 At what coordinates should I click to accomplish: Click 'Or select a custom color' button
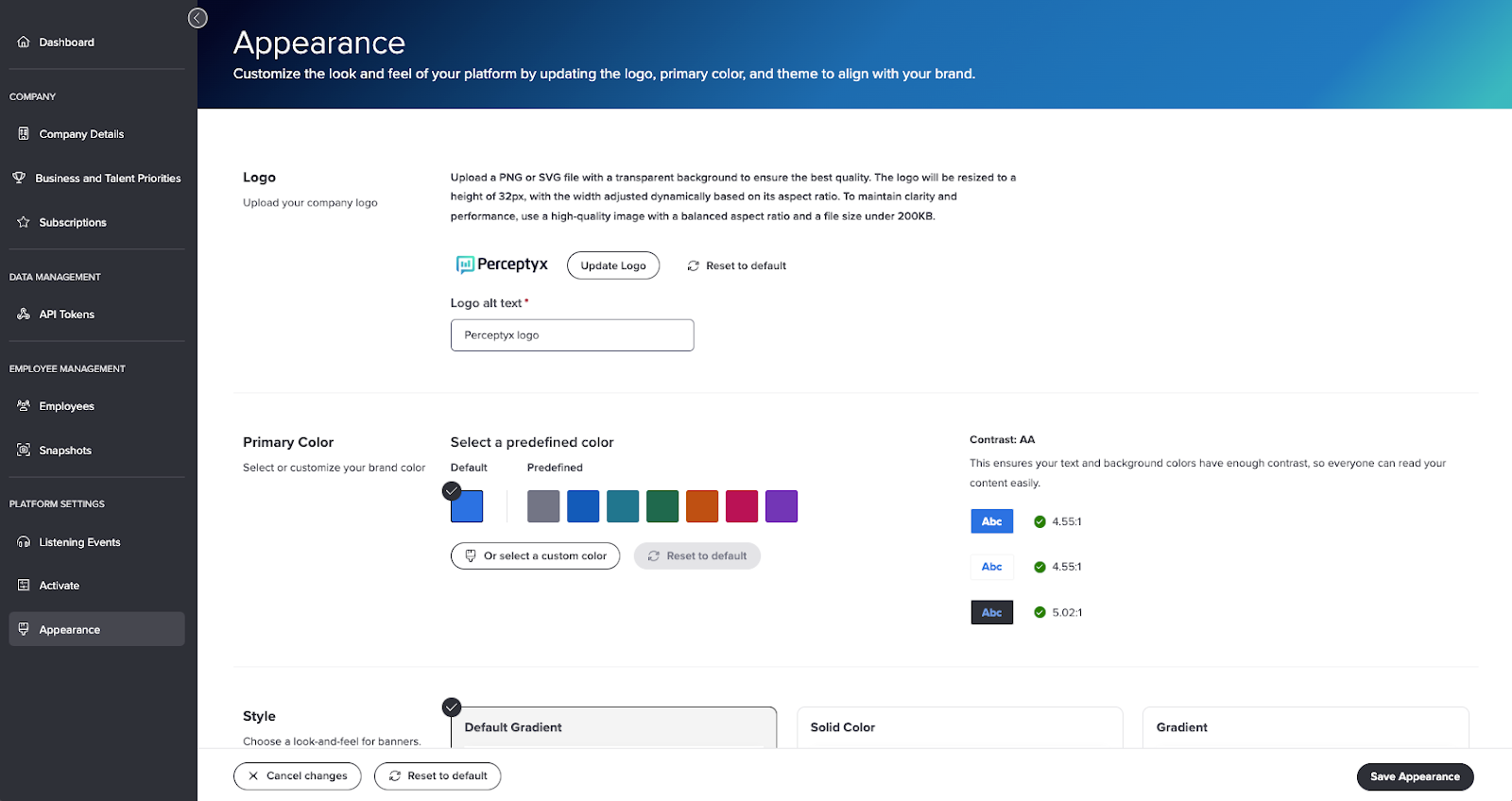(535, 555)
